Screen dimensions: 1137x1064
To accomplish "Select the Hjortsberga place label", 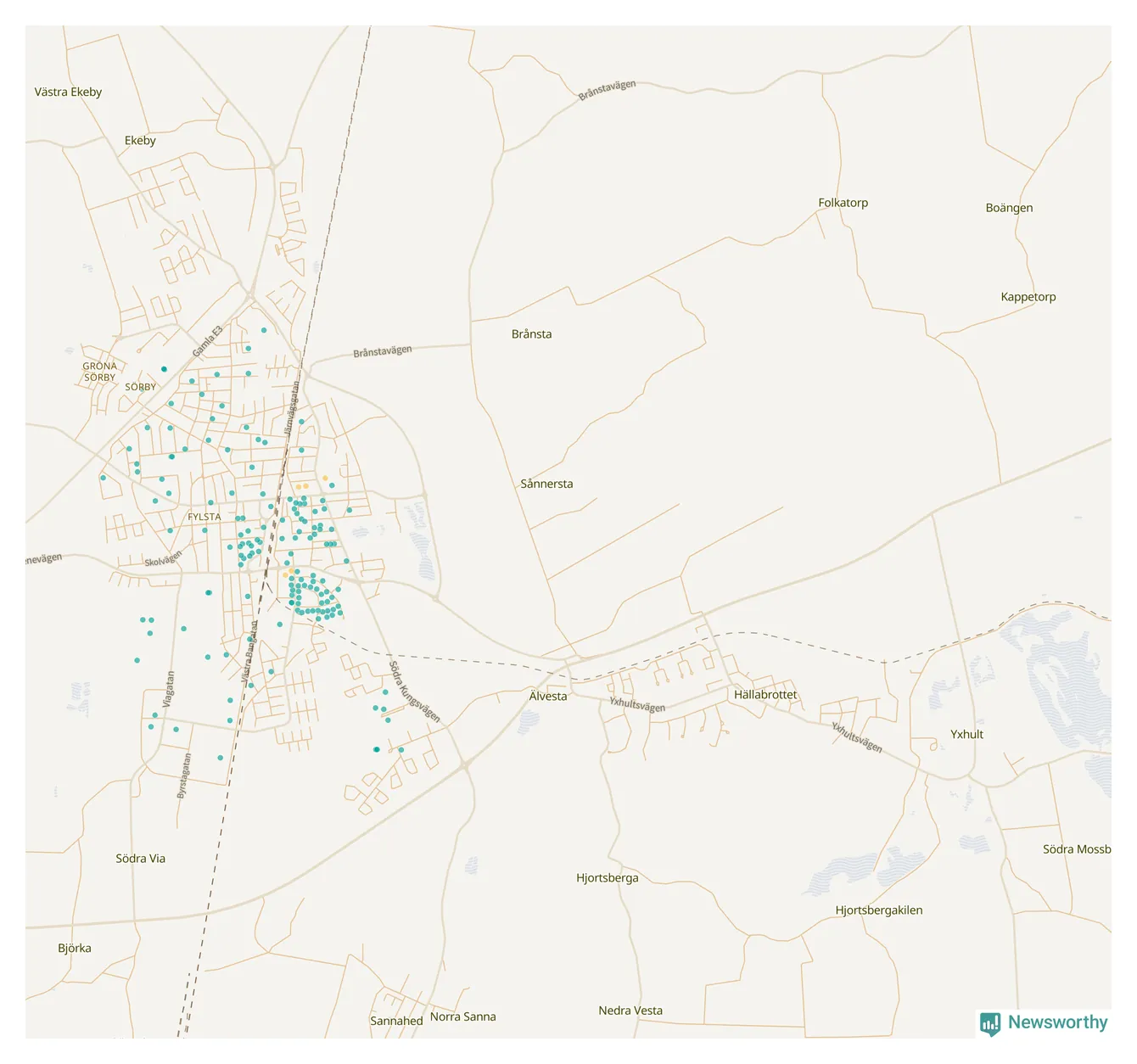I will point(607,878).
